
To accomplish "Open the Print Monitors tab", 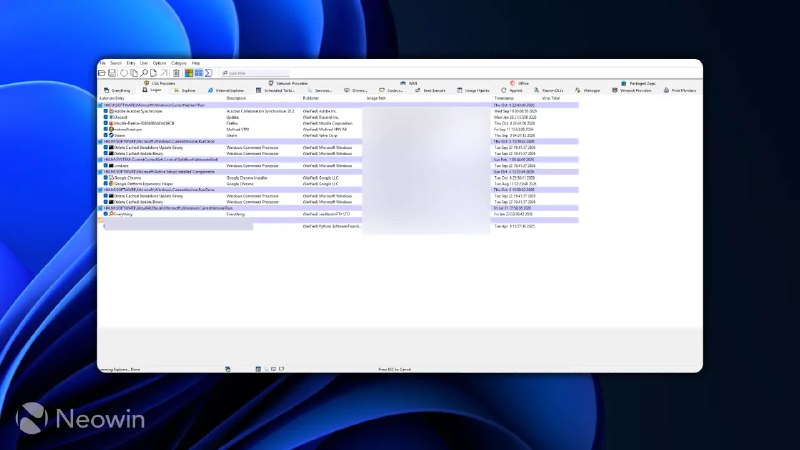I will click(680, 90).
